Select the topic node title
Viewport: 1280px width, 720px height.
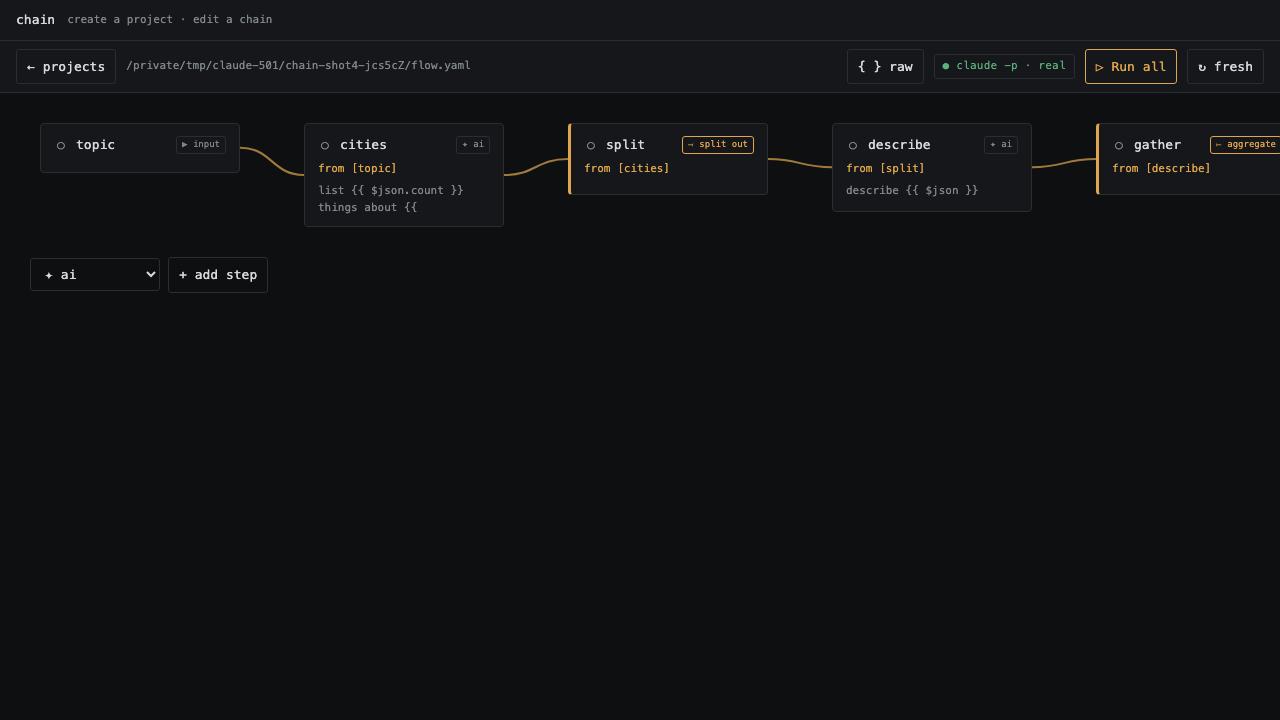coord(95,145)
